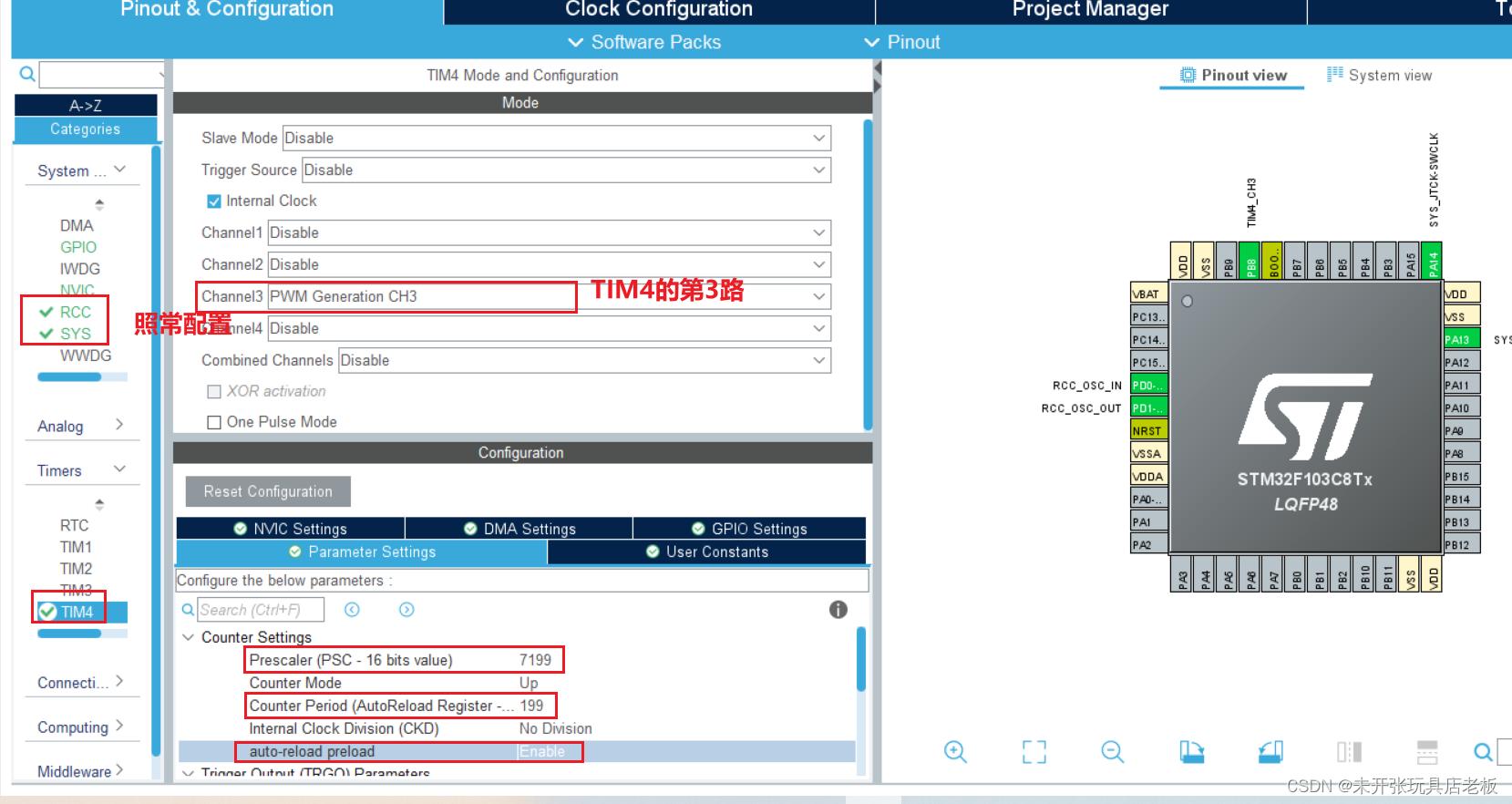This screenshot has width=1512, height=804.
Task: Select the Pinout view tab
Action: point(1233,75)
